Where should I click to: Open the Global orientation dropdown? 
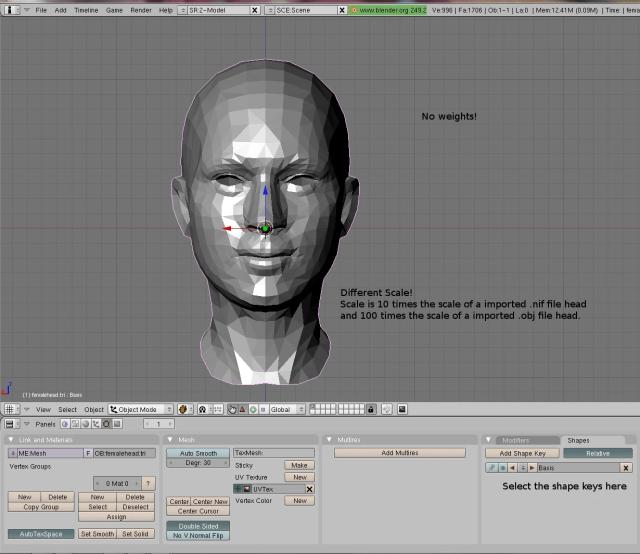tap(287, 409)
